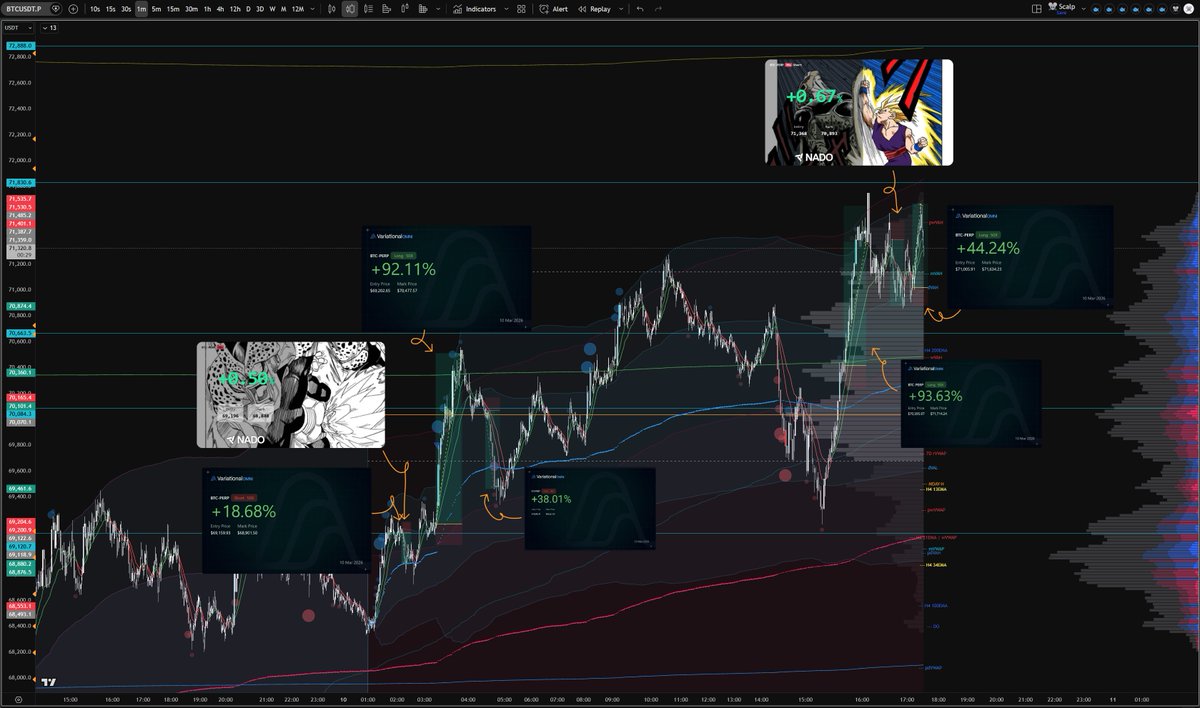Click the add symbol plus icon
This screenshot has width=1200, height=708.
tap(73, 9)
